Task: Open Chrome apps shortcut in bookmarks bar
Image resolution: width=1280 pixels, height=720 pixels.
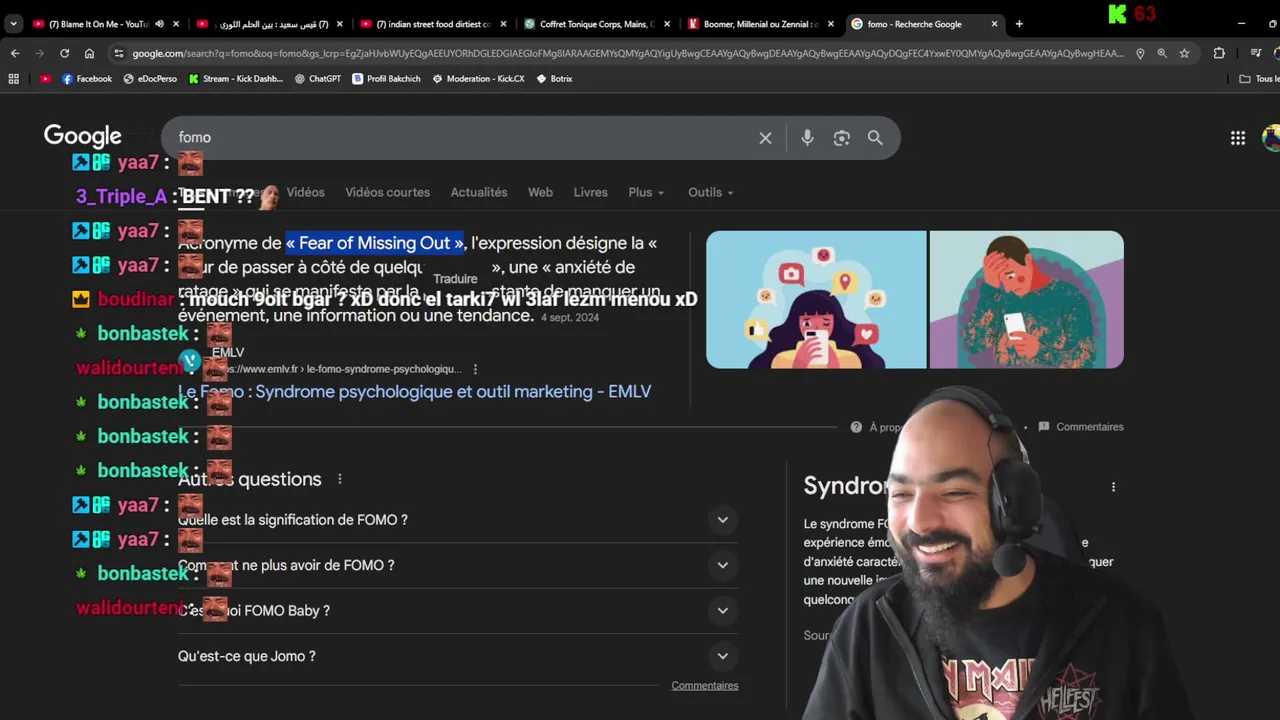Action: pyautogui.click(x=13, y=78)
